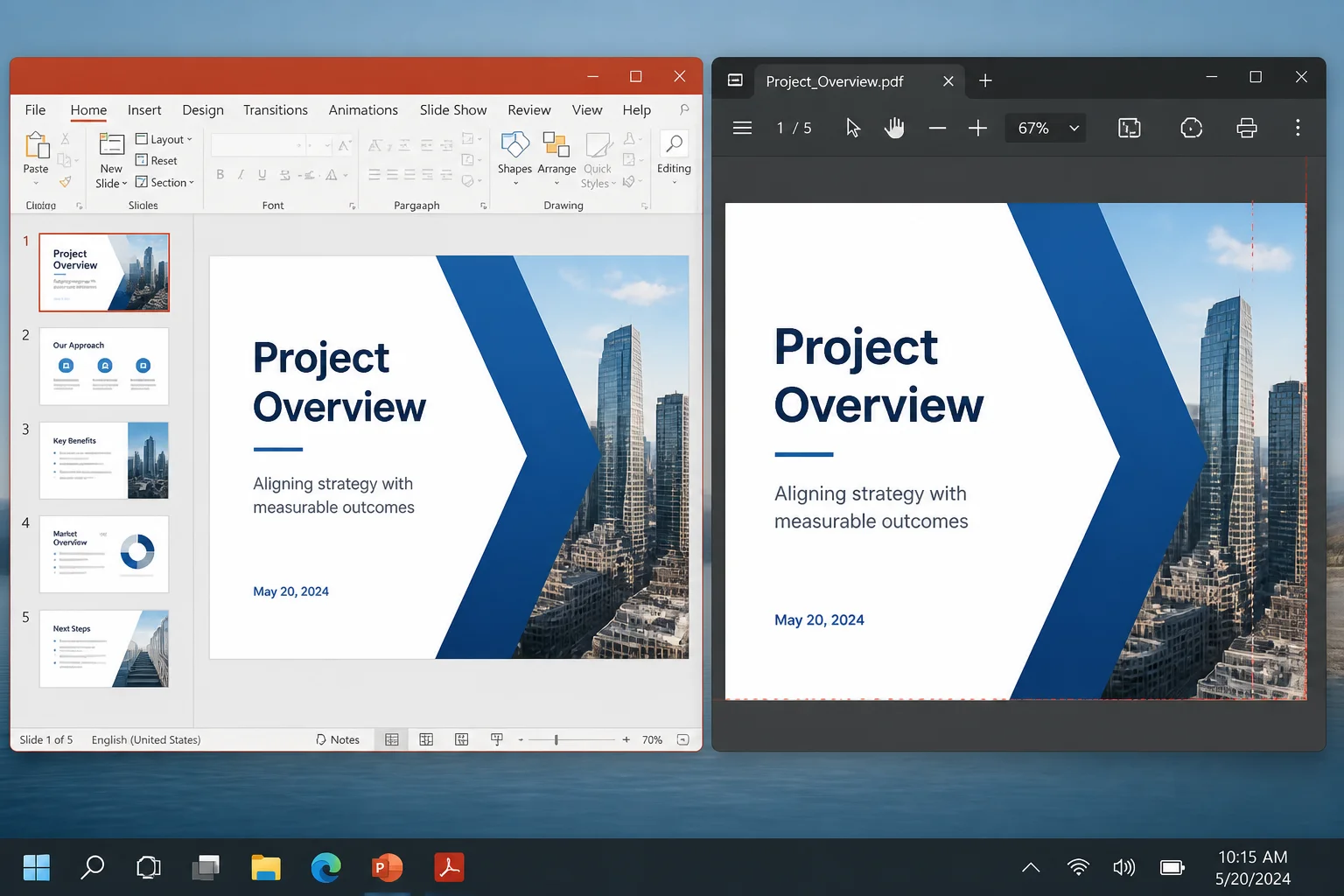Select the Market Overview slide thumbnail
This screenshot has height=896, width=1344.
(104, 554)
